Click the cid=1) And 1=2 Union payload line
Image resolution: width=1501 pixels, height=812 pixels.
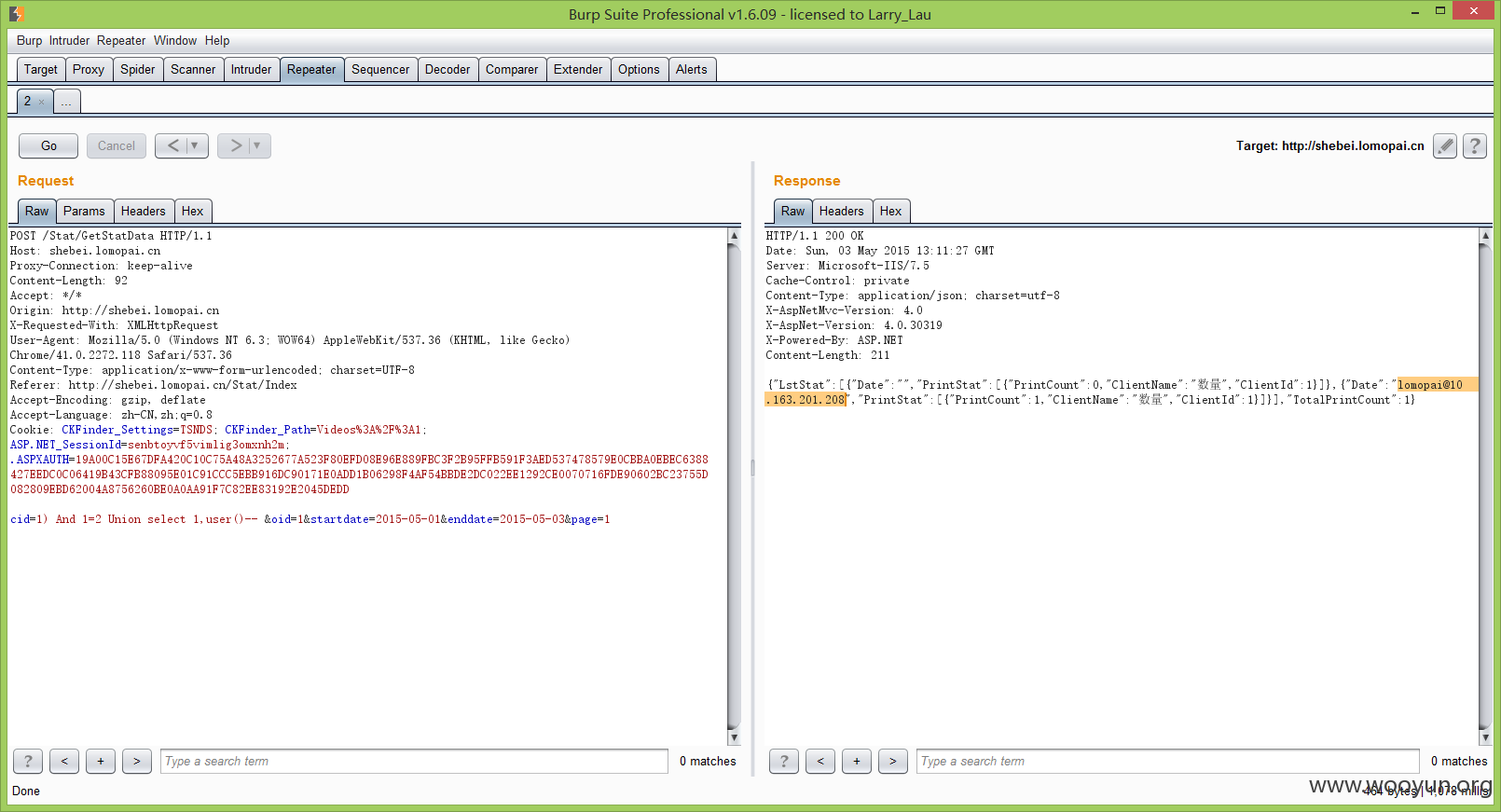pos(310,519)
